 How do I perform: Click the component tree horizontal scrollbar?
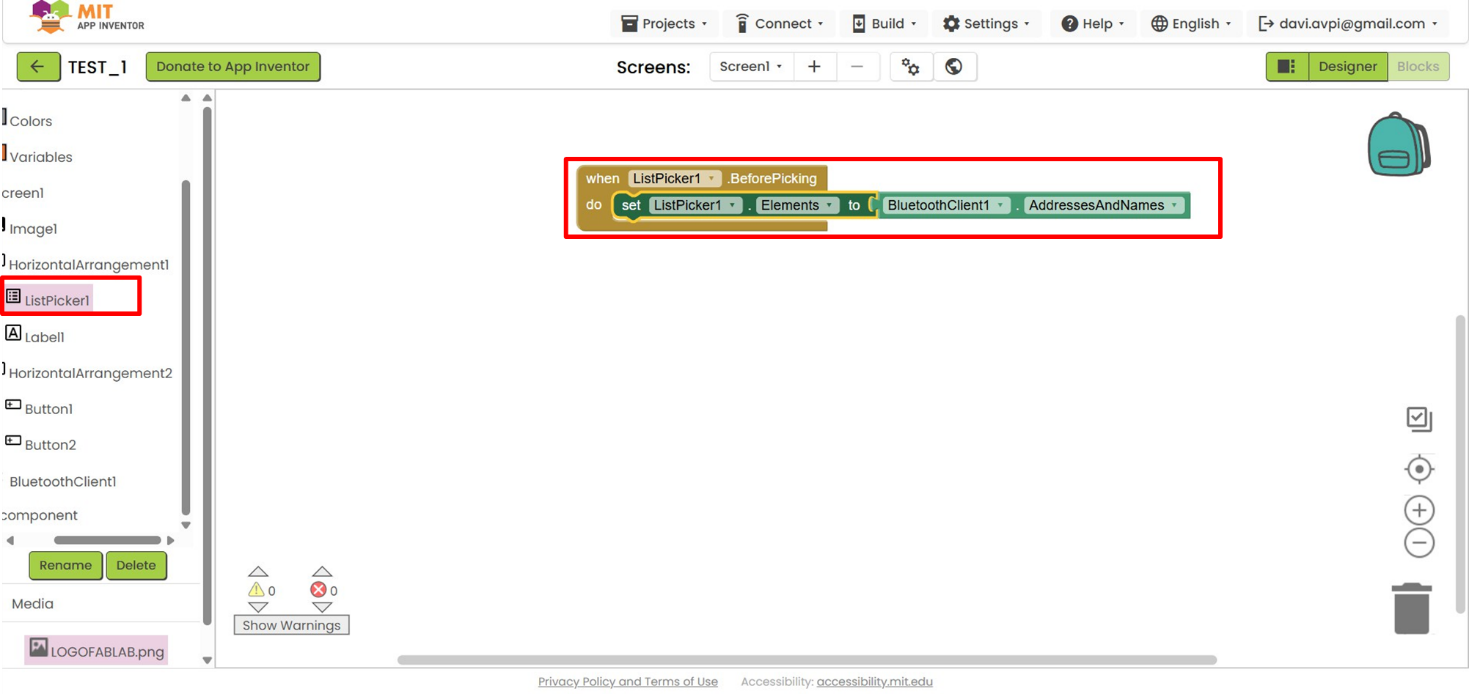pyautogui.click(x=108, y=540)
